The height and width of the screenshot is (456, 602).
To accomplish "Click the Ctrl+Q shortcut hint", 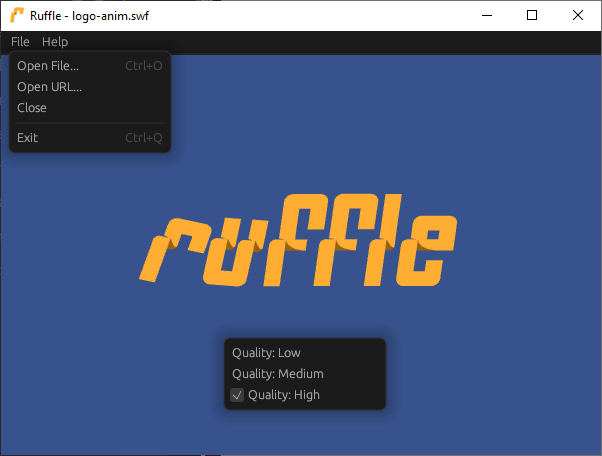I will tap(143, 138).
